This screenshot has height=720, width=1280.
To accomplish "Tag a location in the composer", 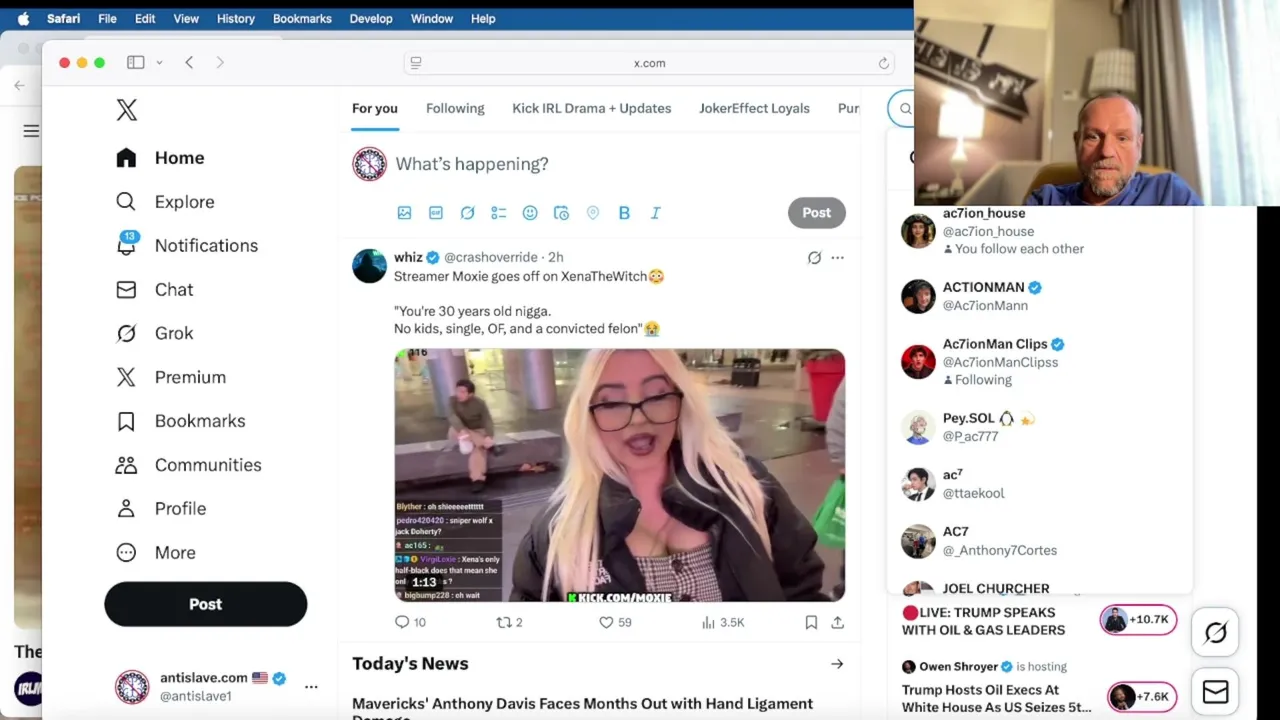I will 593,213.
